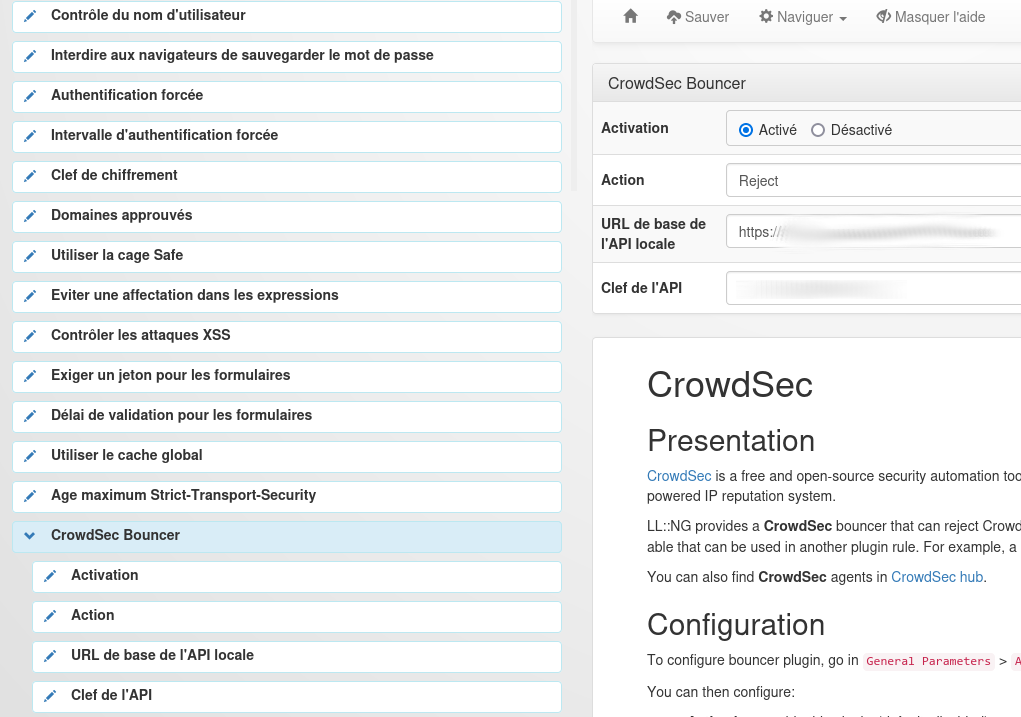Select the Désactivé radio button
1021x717 pixels.
(x=818, y=130)
